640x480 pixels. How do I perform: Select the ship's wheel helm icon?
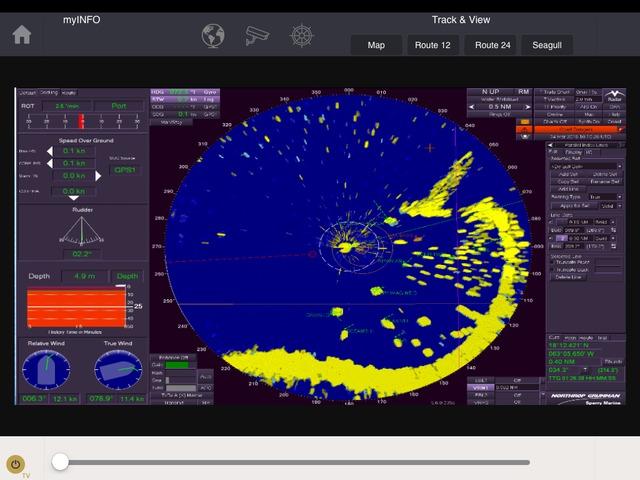coord(301,36)
